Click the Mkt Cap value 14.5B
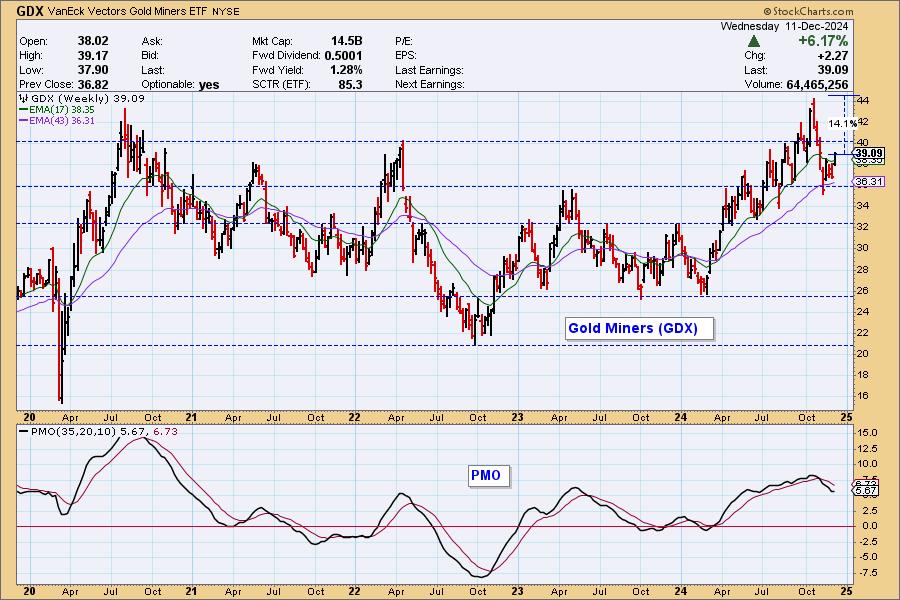The width and height of the screenshot is (900, 600). [x=347, y=41]
